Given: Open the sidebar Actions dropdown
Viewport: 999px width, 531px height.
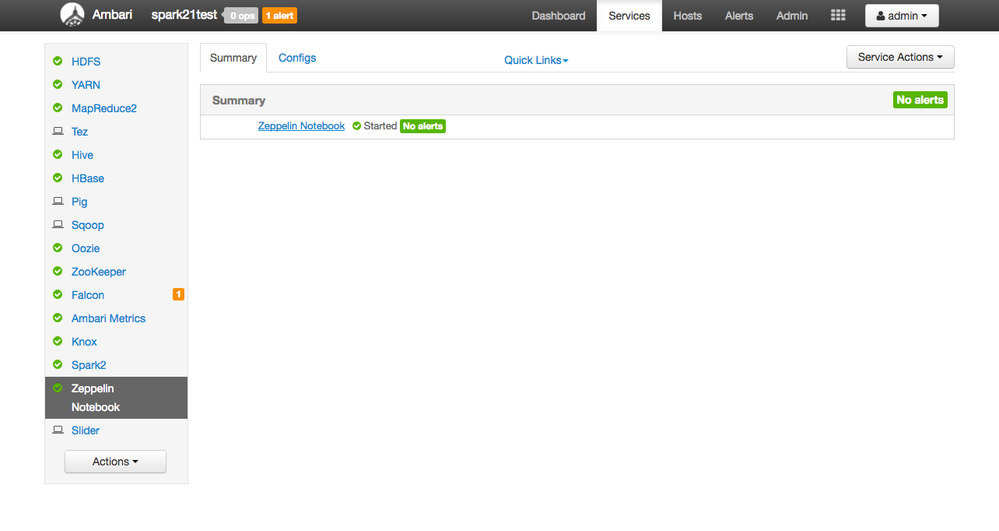Looking at the screenshot, I should point(115,462).
